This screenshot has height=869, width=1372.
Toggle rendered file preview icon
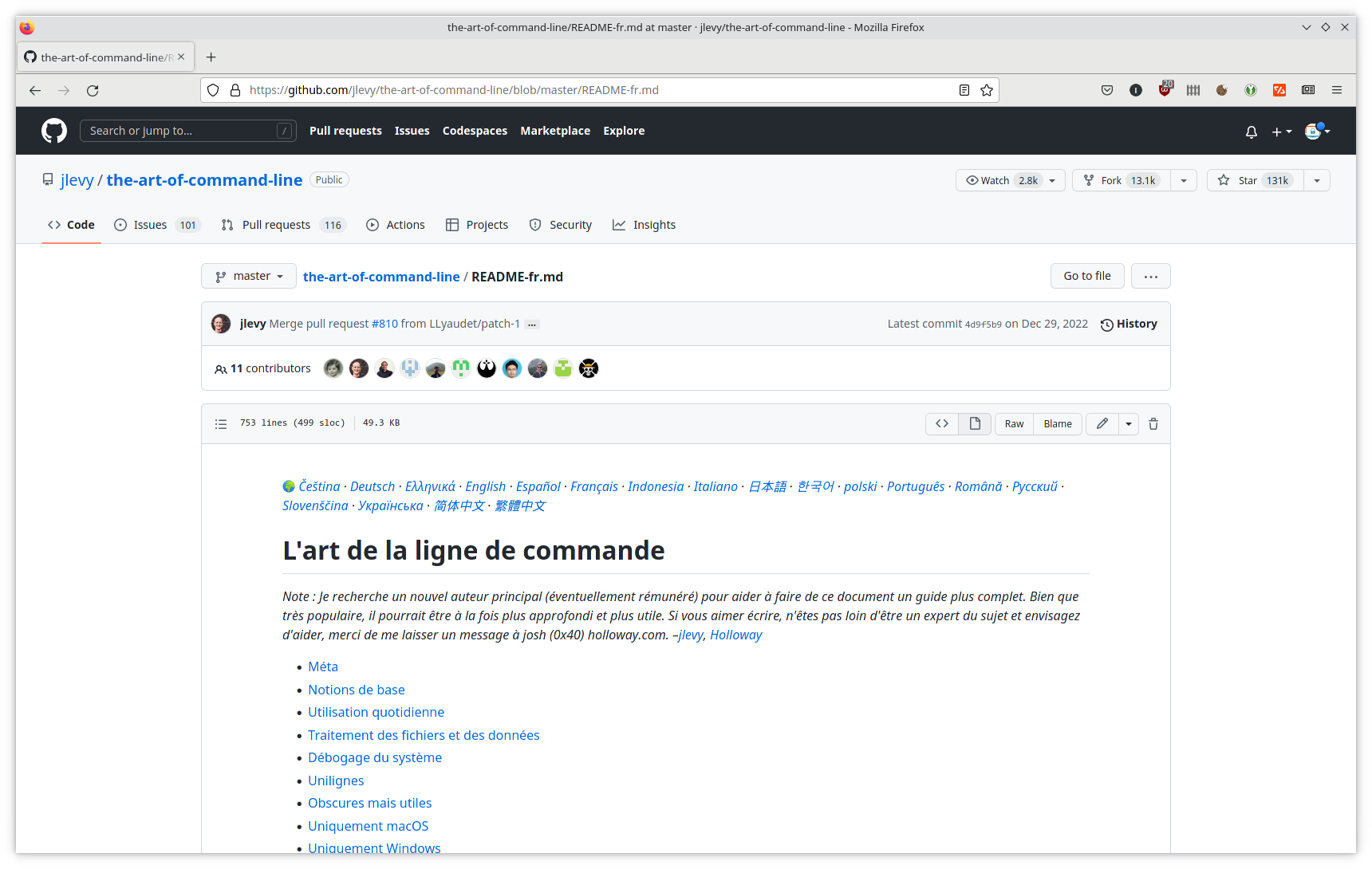click(975, 424)
